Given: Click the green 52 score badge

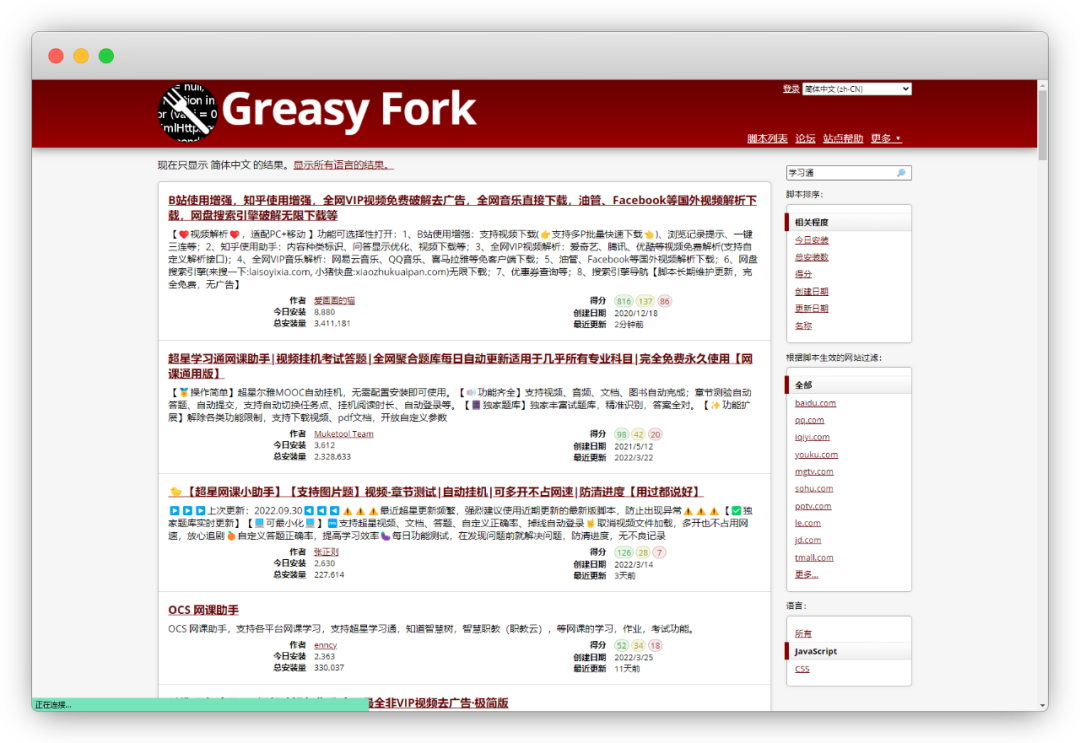Looking at the screenshot, I should (x=621, y=646).
